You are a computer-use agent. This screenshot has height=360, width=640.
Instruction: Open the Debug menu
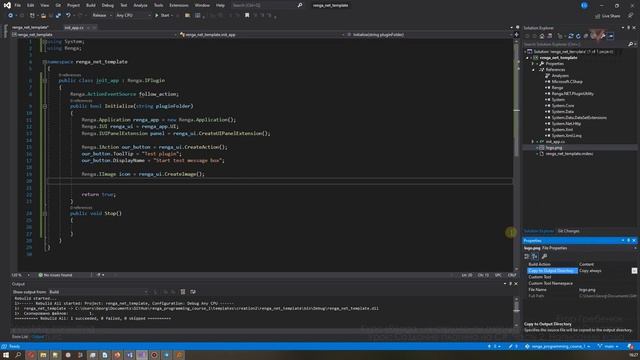point(108,5)
